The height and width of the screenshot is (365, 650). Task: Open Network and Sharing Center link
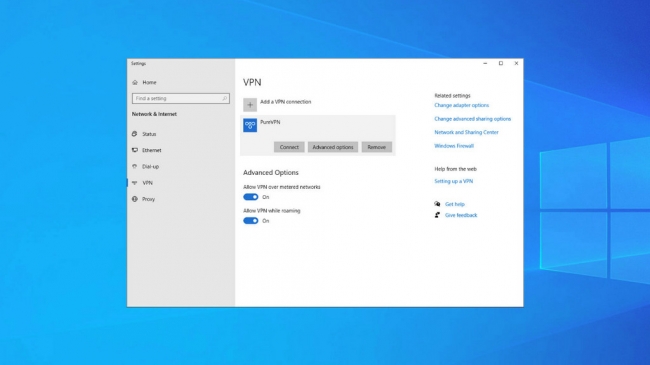click(466, 132)
